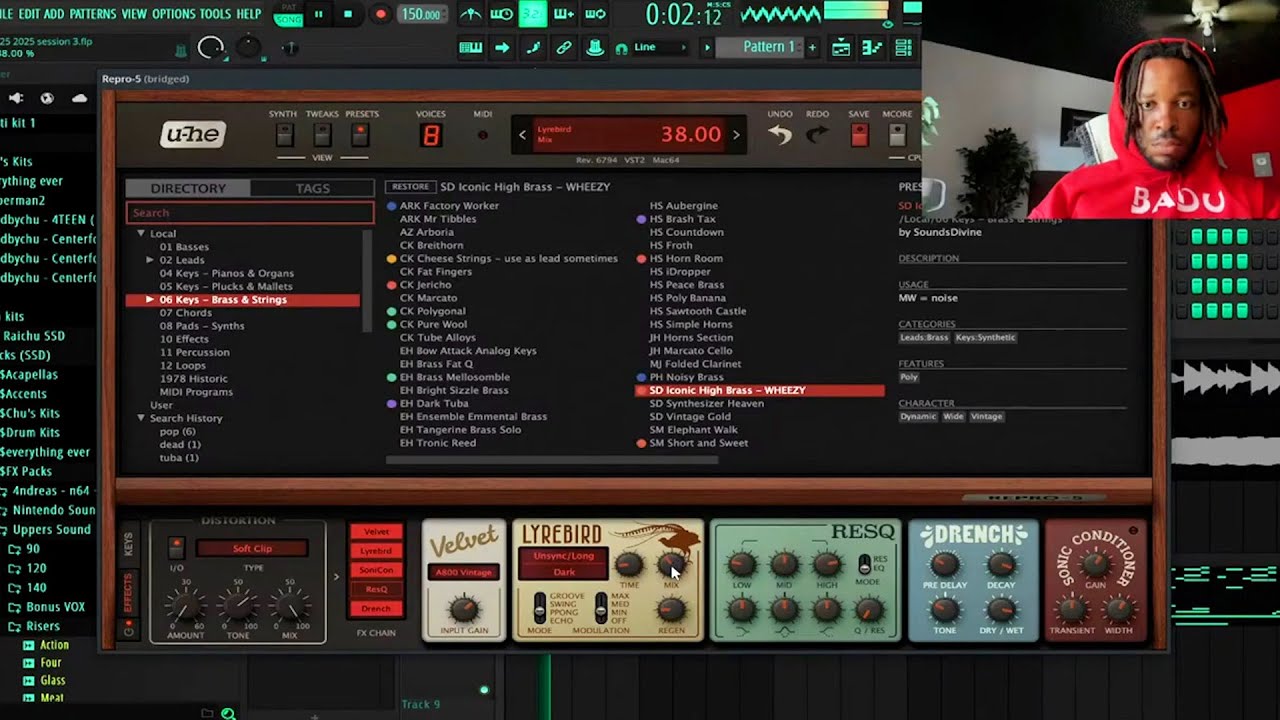Click the search magnifier icon at bottom
This screenshot has height=720, width=1280.
click(228, 713)
